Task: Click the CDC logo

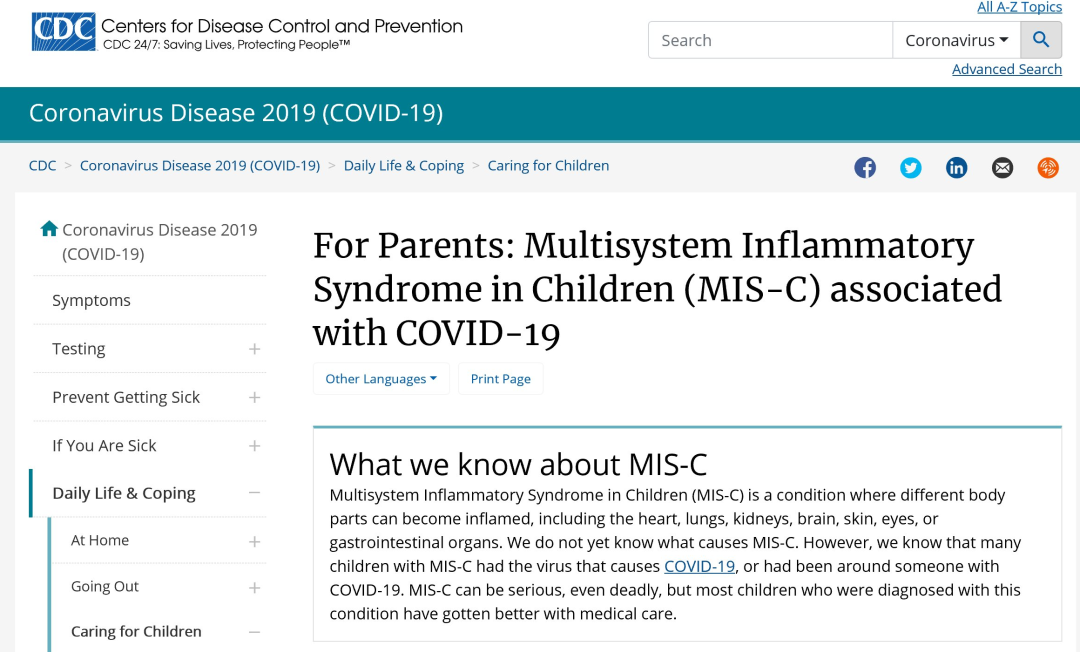Action: pos(63,32)
